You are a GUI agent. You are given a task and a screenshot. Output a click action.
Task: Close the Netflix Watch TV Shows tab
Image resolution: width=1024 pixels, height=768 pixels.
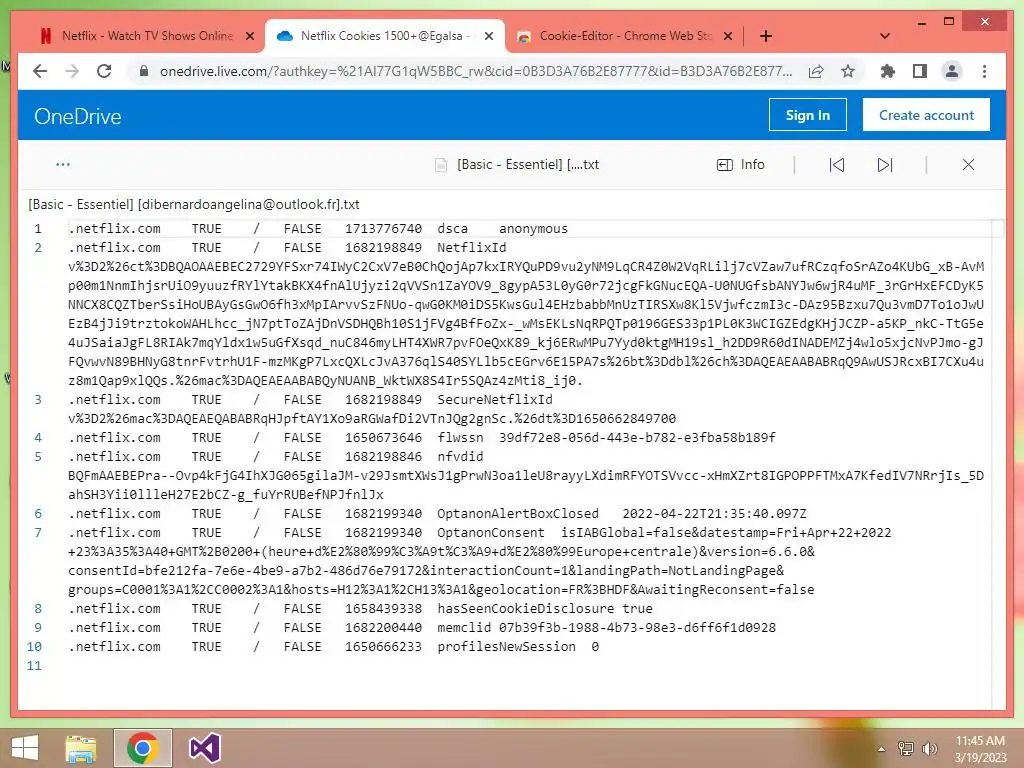pyautogui.click(x=249, y=36)
